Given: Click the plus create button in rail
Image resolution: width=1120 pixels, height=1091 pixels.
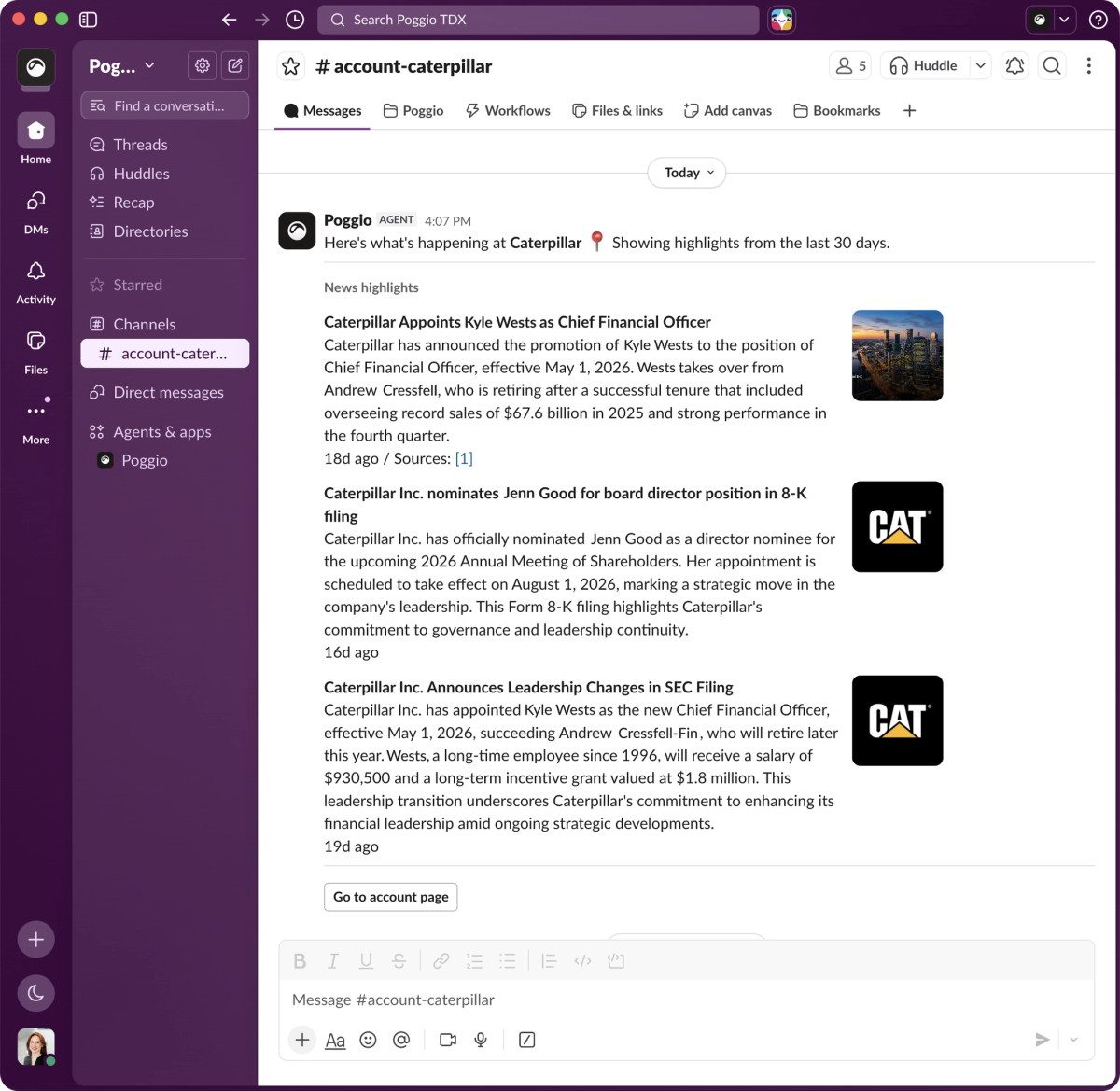Looking at the screenshot, I should 36,940.
